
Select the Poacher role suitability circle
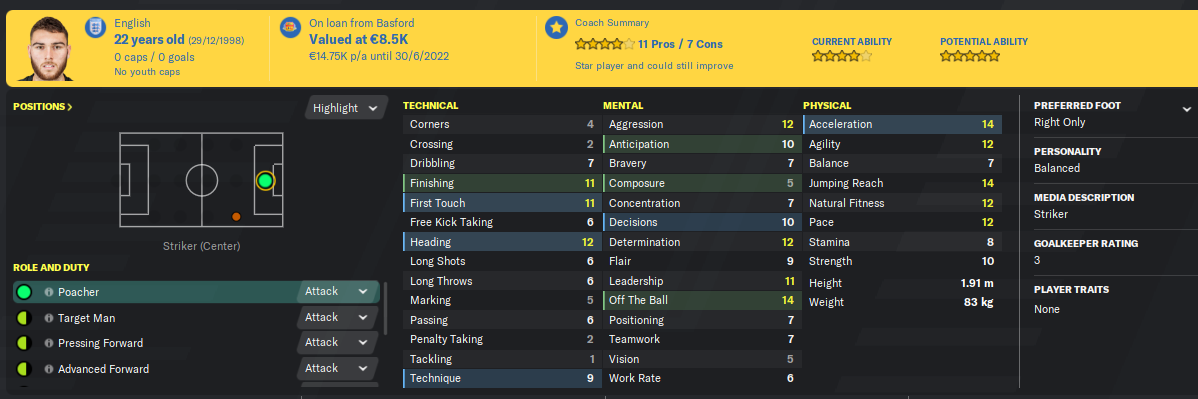point(24,292)
